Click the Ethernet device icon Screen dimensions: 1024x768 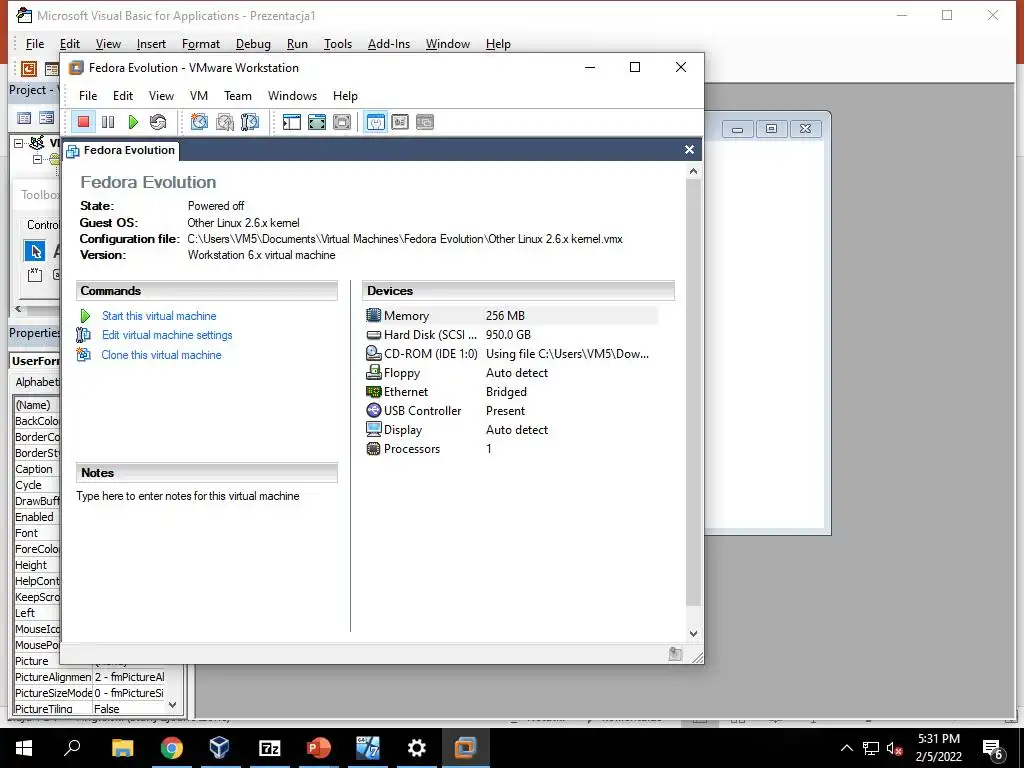pyautogui.click(x=374, y=392)
